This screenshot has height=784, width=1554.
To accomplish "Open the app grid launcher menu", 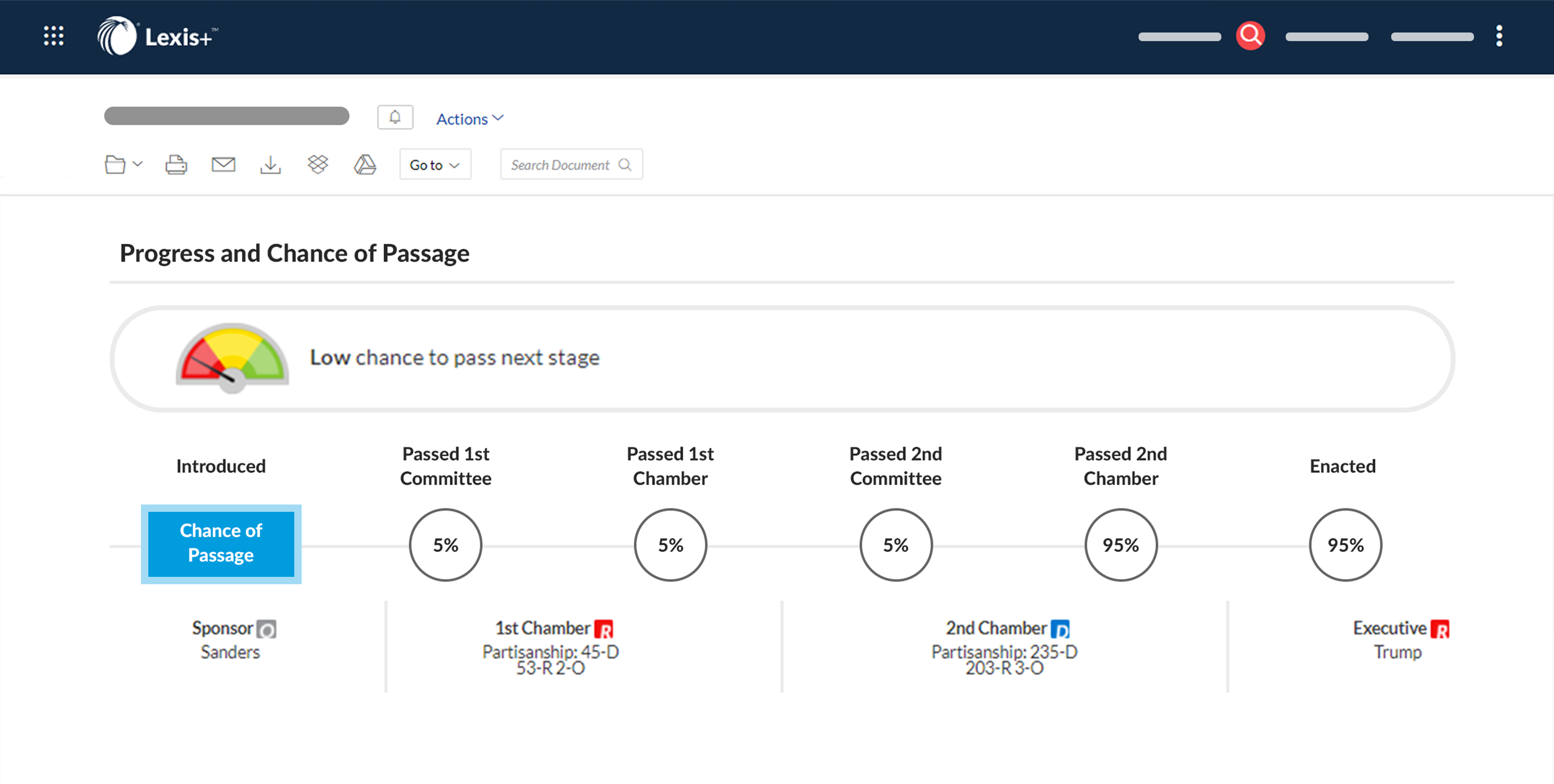I will 54,36.
